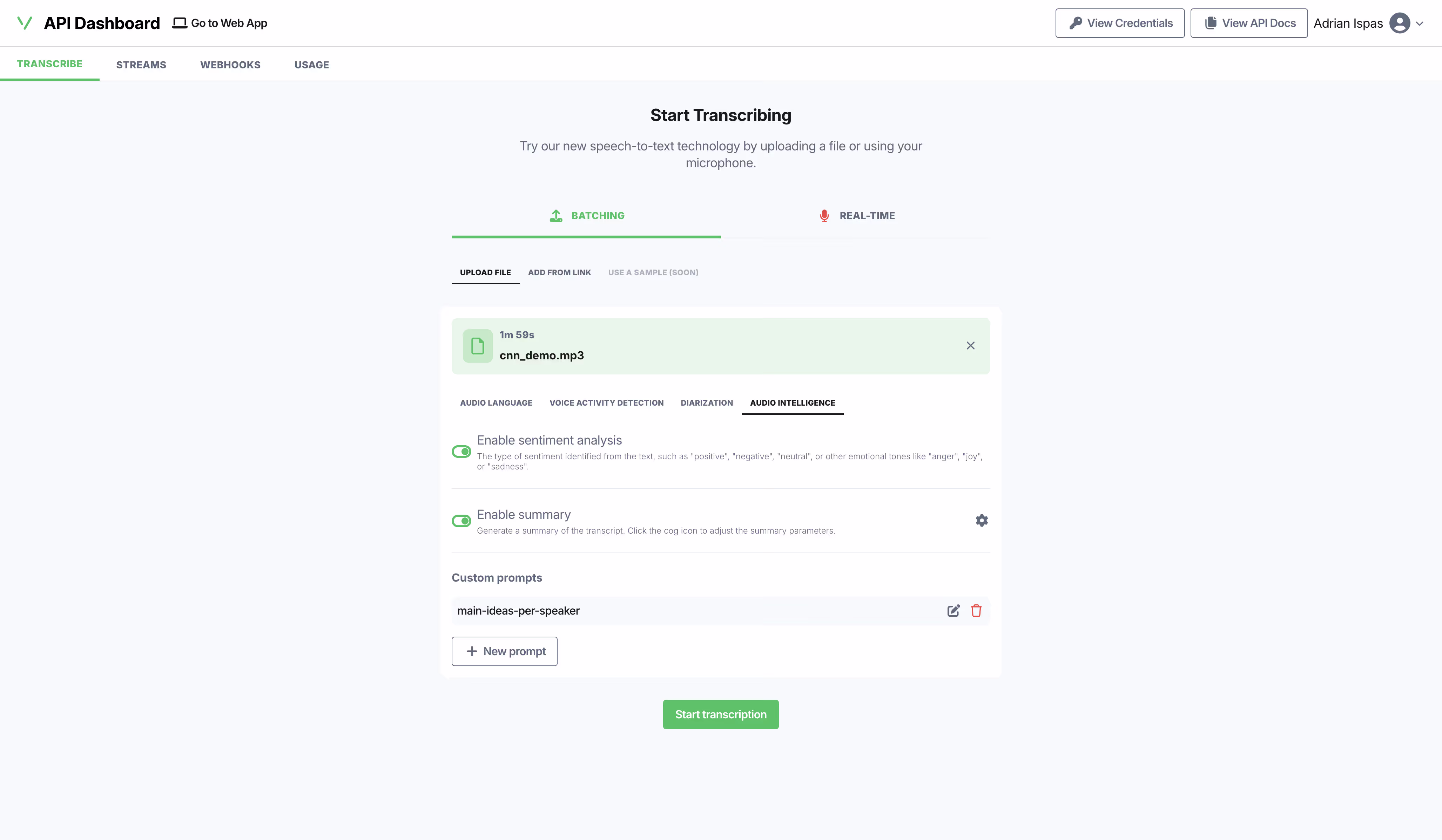Open the View Credentials button

(1119, 23)
